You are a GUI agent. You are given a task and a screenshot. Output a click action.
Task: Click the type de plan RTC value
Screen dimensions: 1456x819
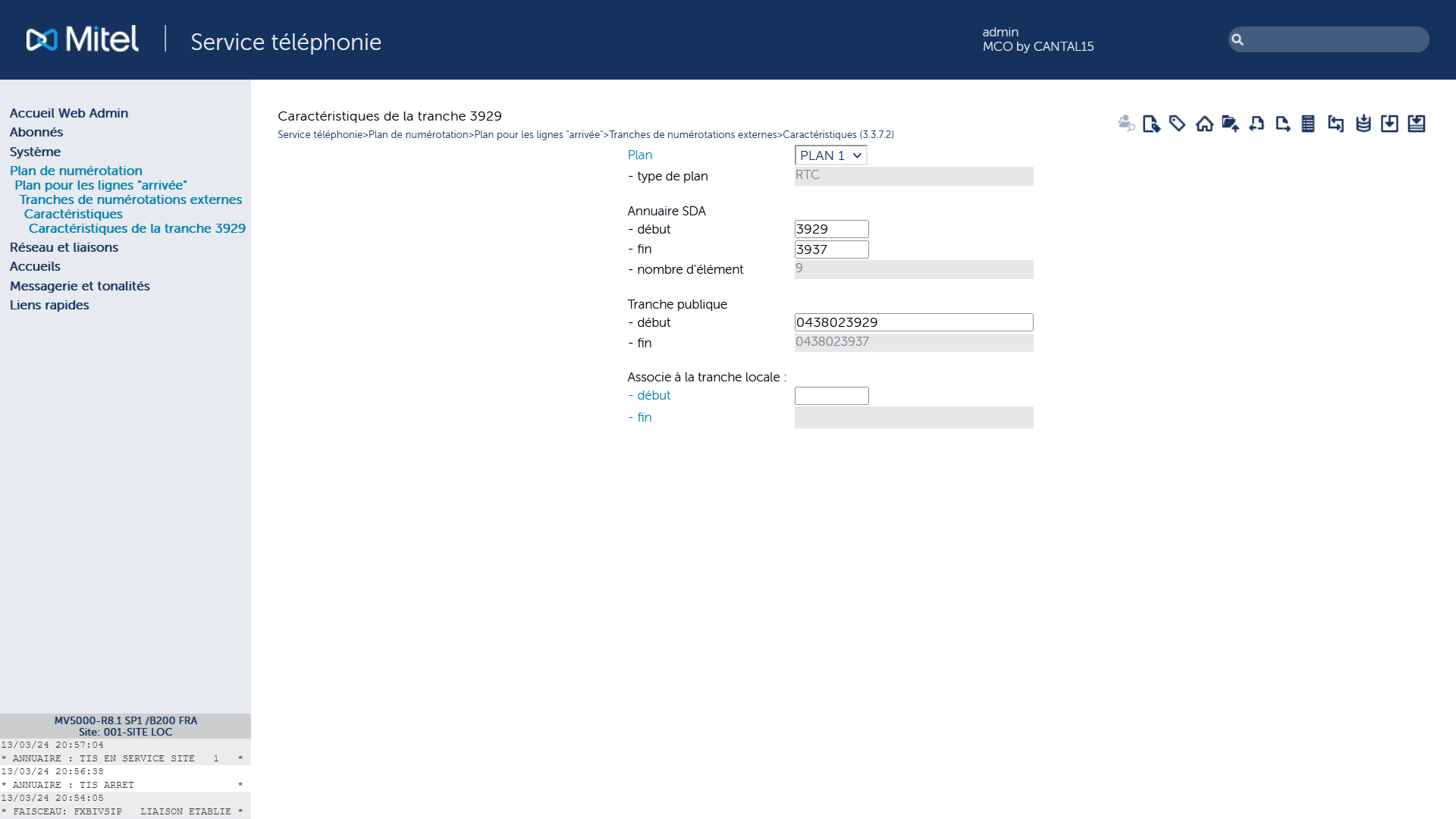[914, 176]
